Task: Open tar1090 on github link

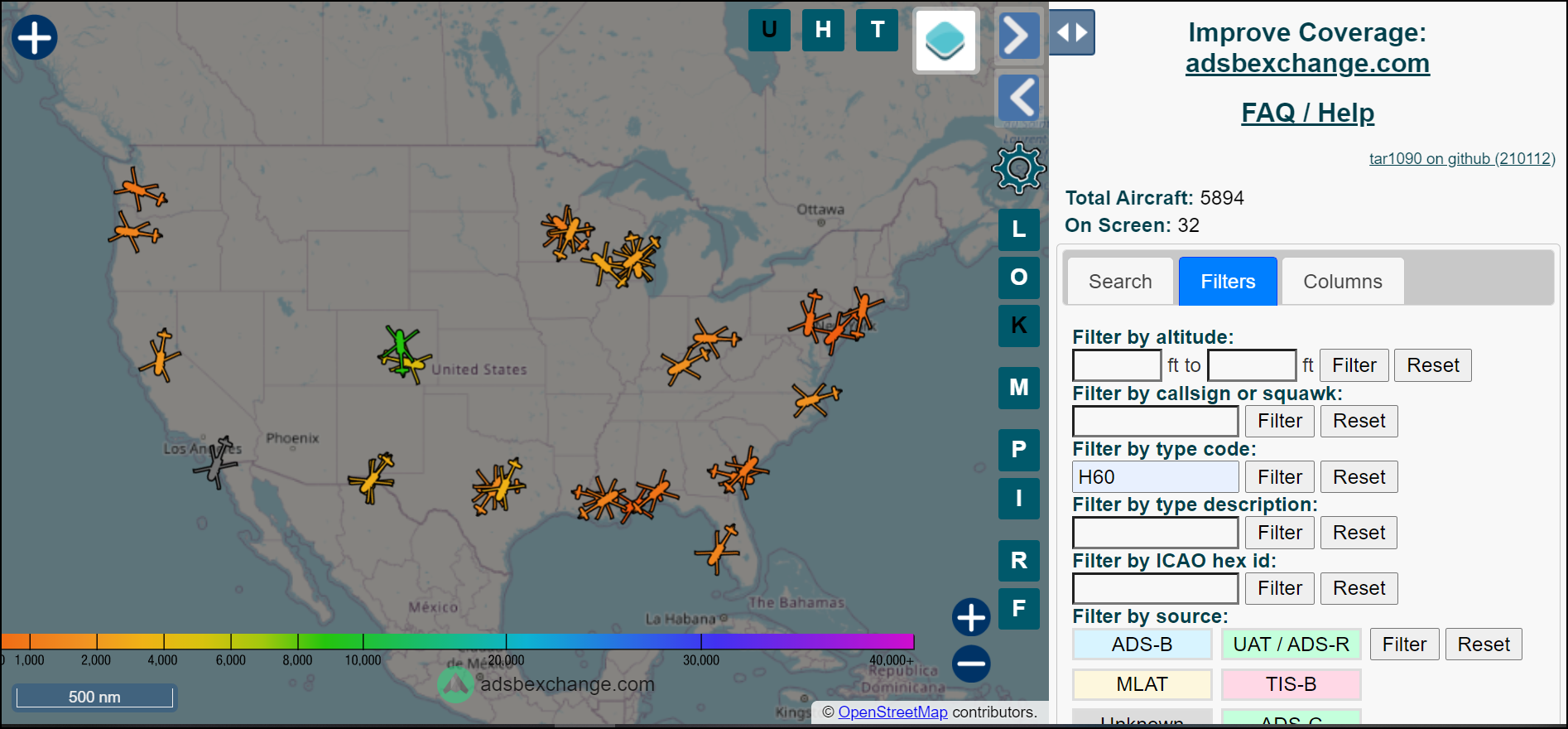Action: coord(1462,158)
